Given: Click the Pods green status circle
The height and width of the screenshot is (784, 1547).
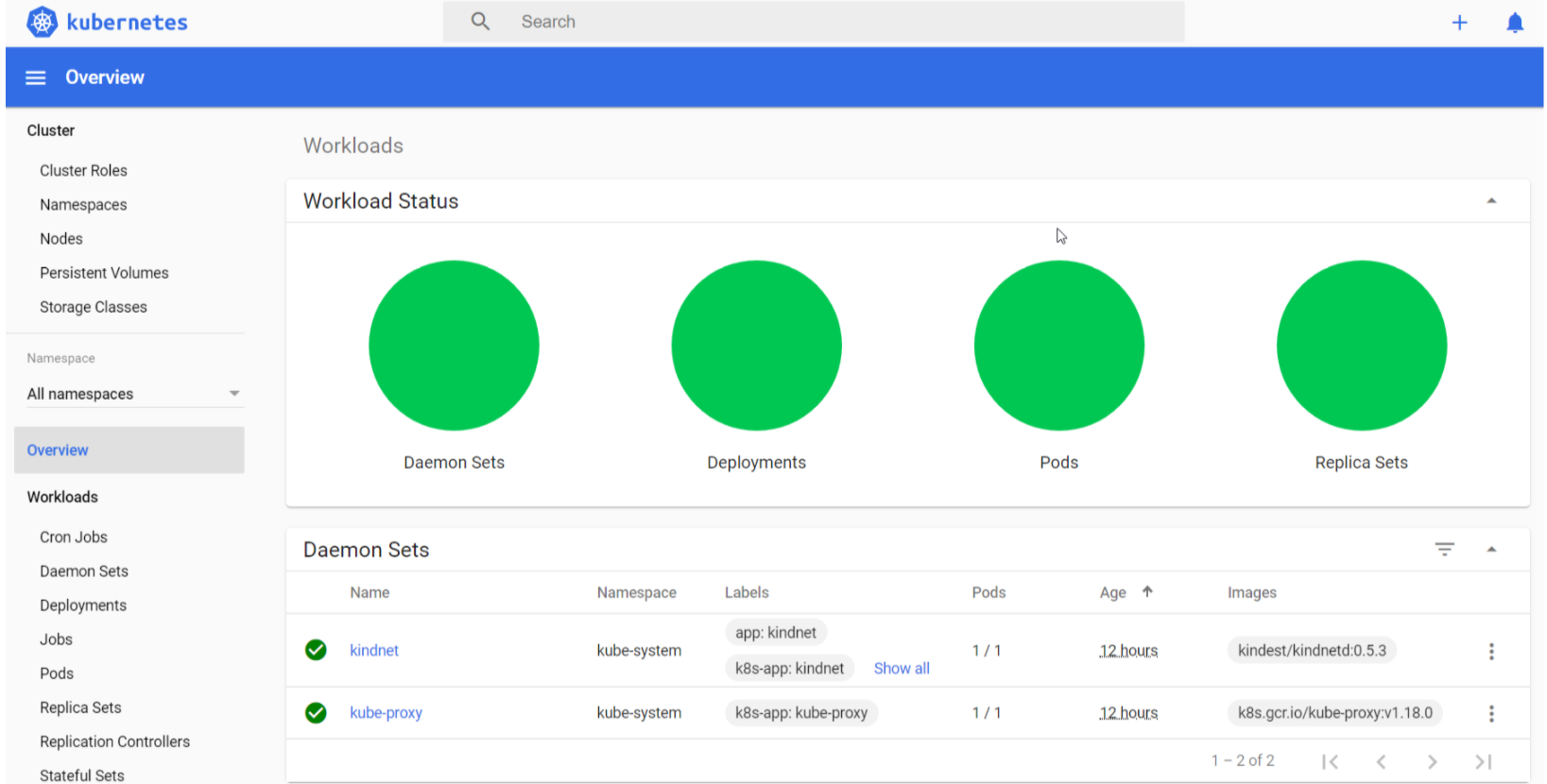Looking at the screenshot, I should 1058,345.
